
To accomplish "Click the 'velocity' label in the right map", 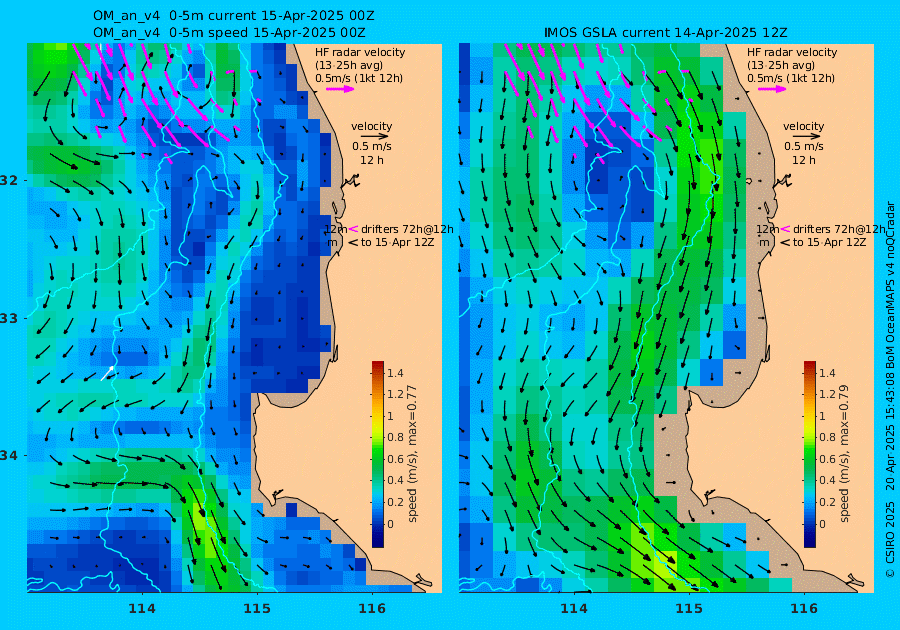I will (x=803, y=126).
